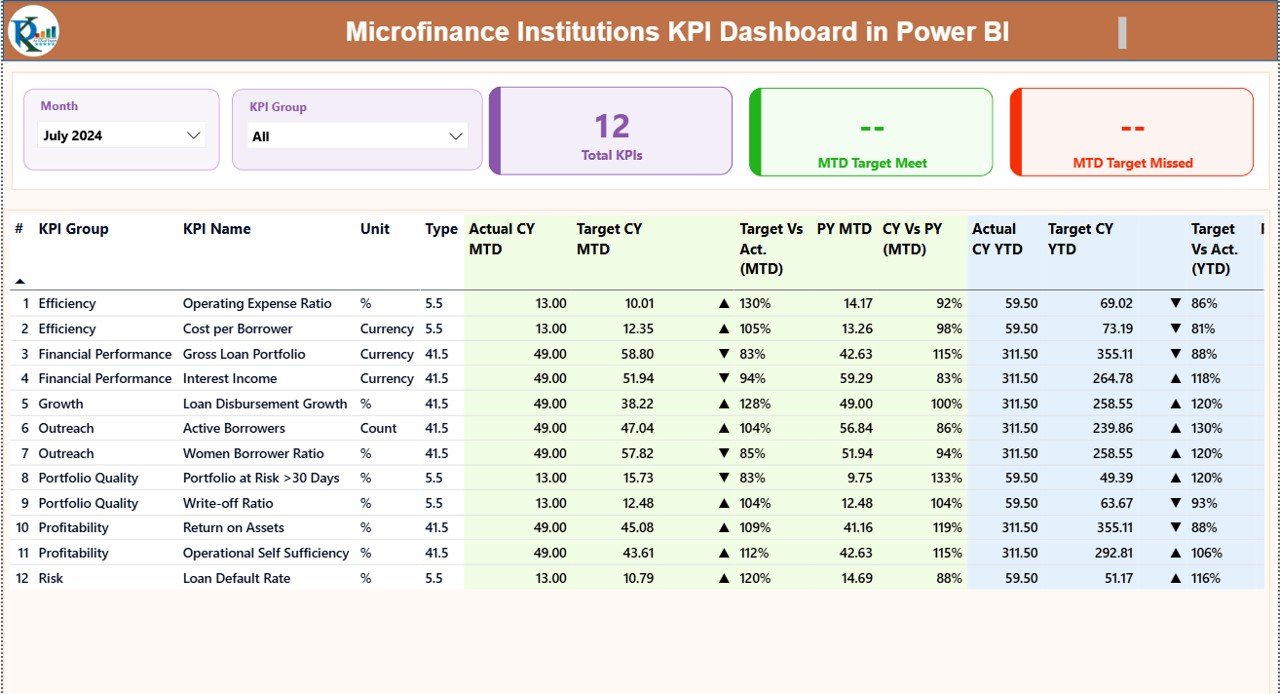Click the chevron on the KPI Group selector
1280x694 pixels.
tap(456, 135)
